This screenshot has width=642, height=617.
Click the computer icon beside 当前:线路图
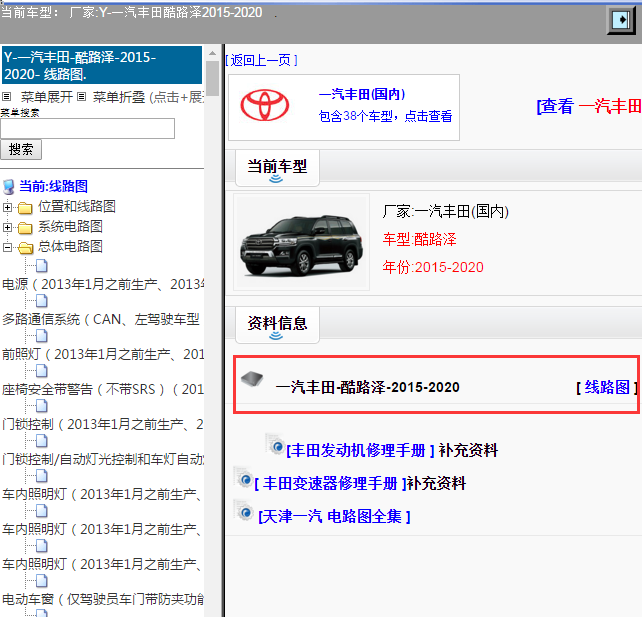click(9, 187)
